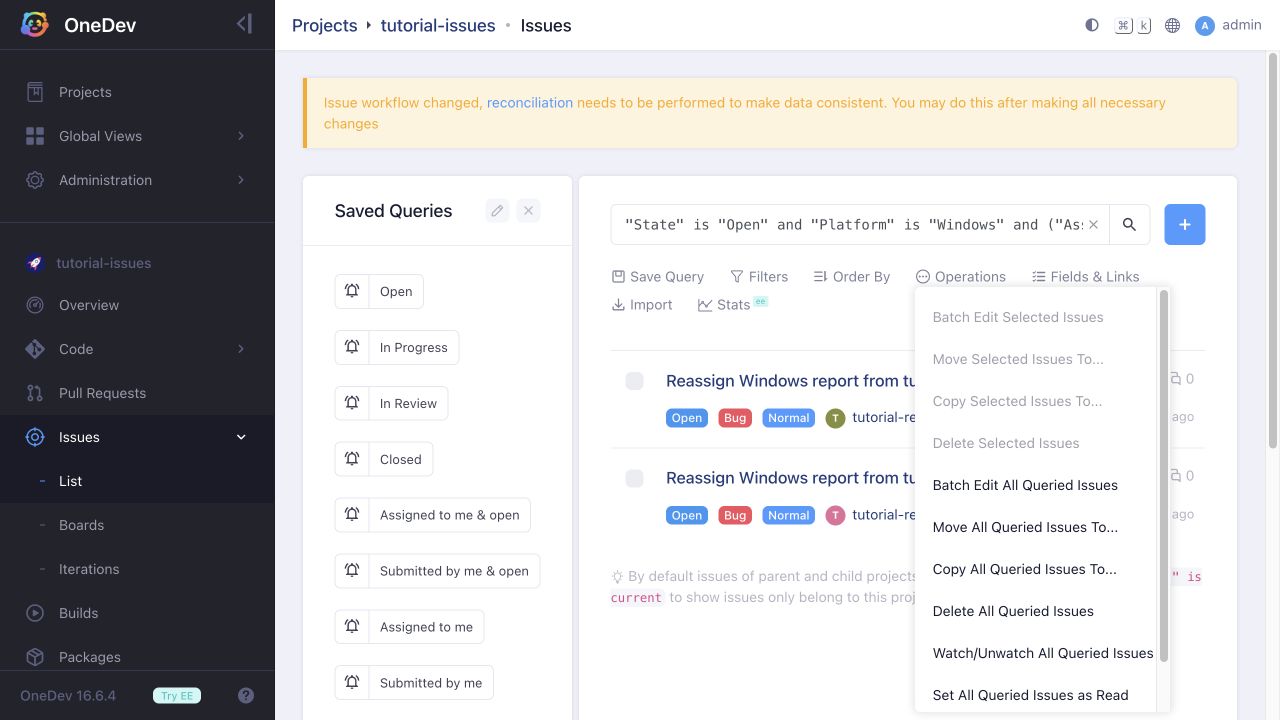
Task: Open the help question mark icon
Action: (246, 696)
